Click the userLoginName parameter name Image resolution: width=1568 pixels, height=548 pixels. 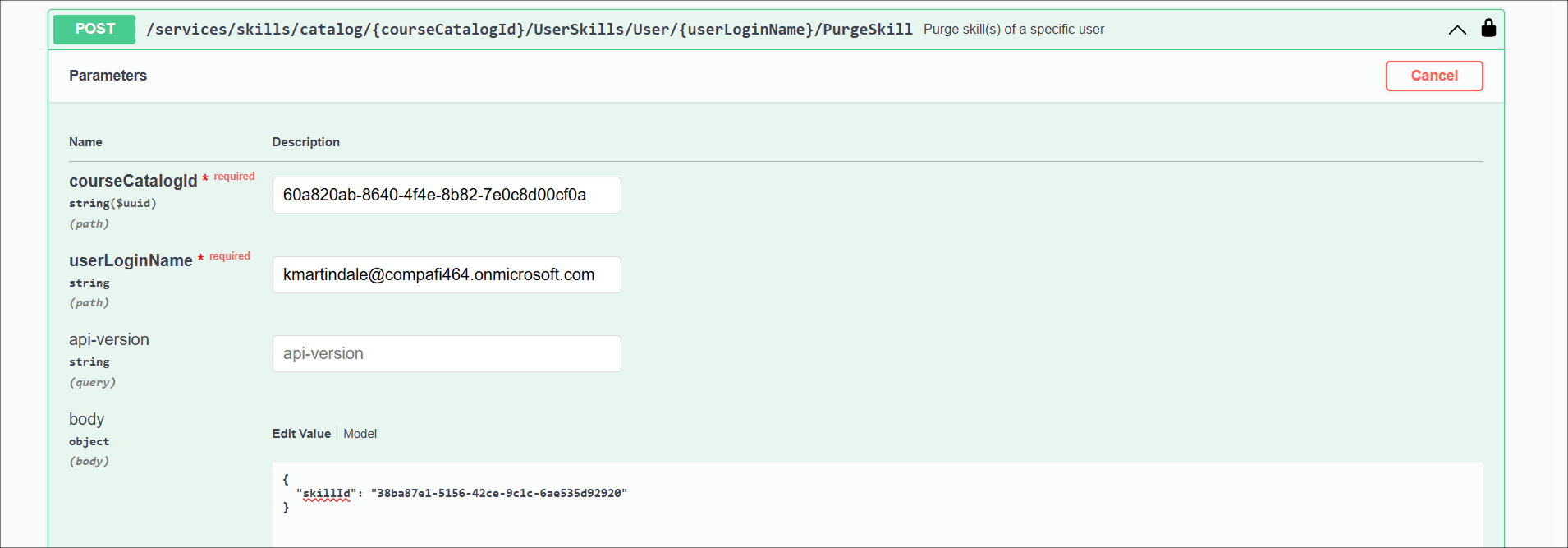tap(131, 260)
